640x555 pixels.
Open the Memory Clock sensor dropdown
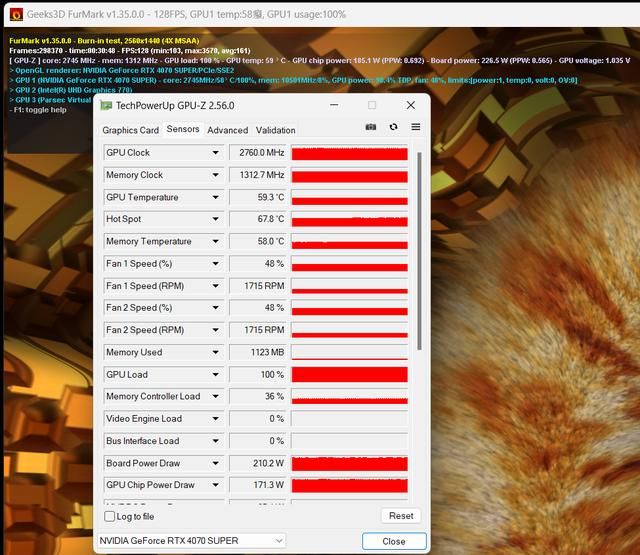(215, 175)
